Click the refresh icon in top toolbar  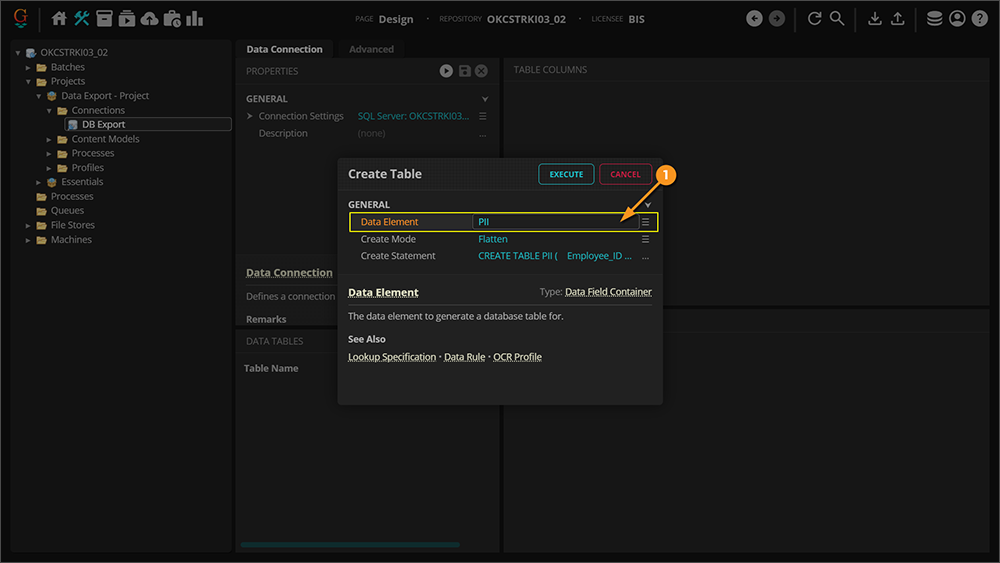point(815,19)
